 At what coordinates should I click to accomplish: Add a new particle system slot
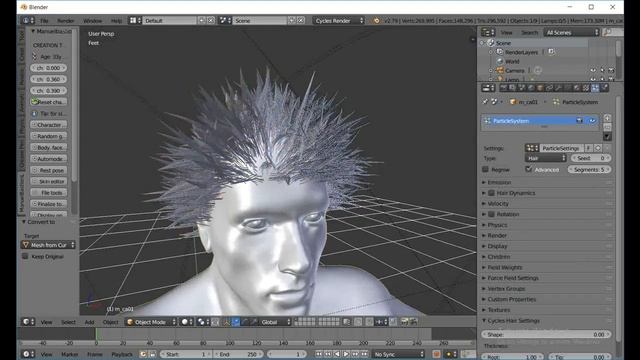click(607, 118)
